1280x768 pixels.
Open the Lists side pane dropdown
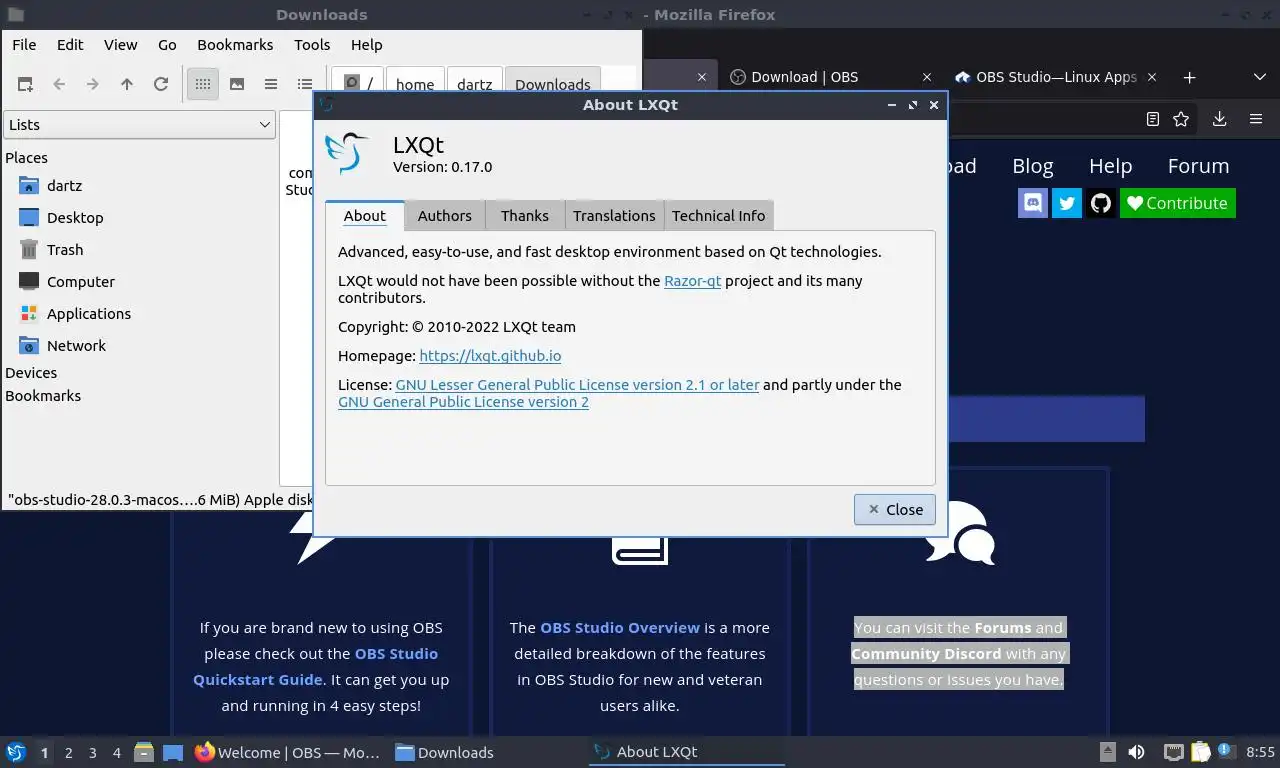coord(139,124)
